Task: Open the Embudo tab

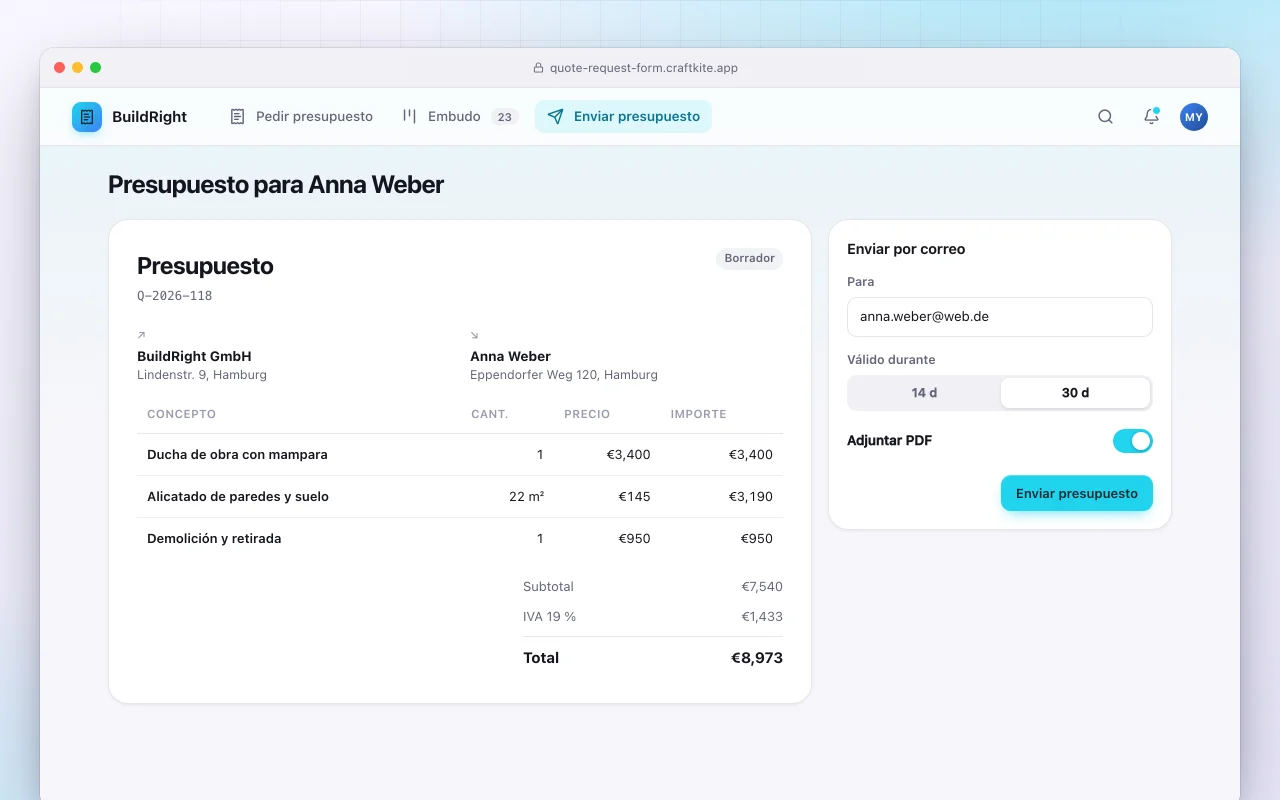Action: 459,117
